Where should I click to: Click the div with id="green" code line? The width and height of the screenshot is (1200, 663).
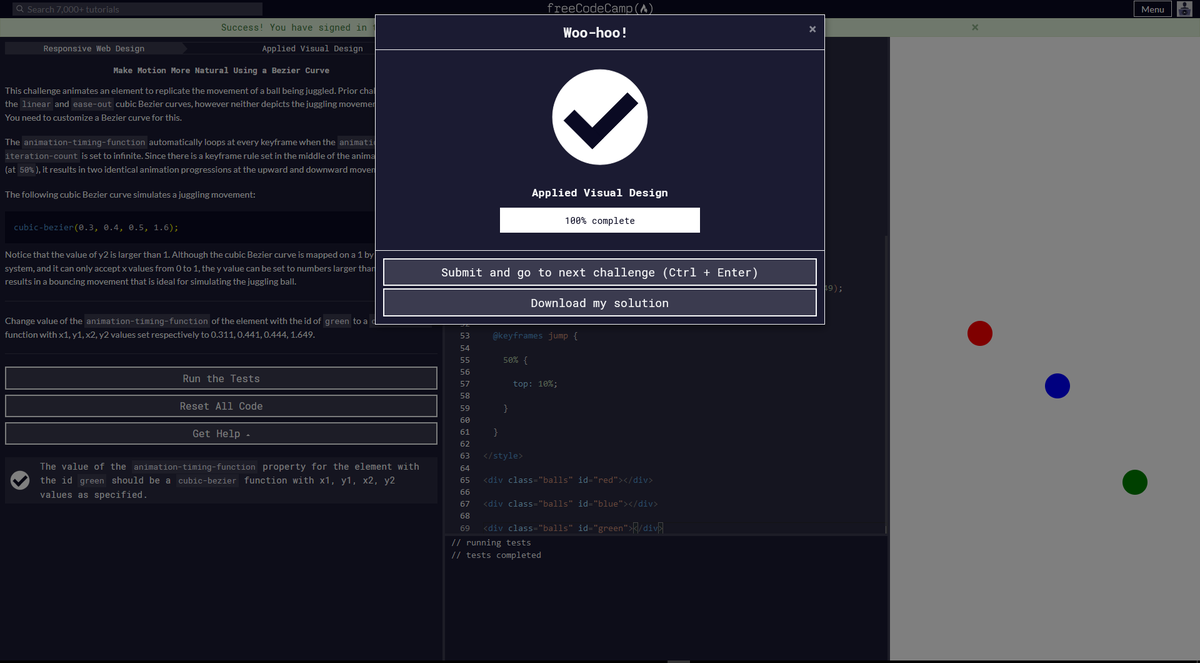pos(572,528)
